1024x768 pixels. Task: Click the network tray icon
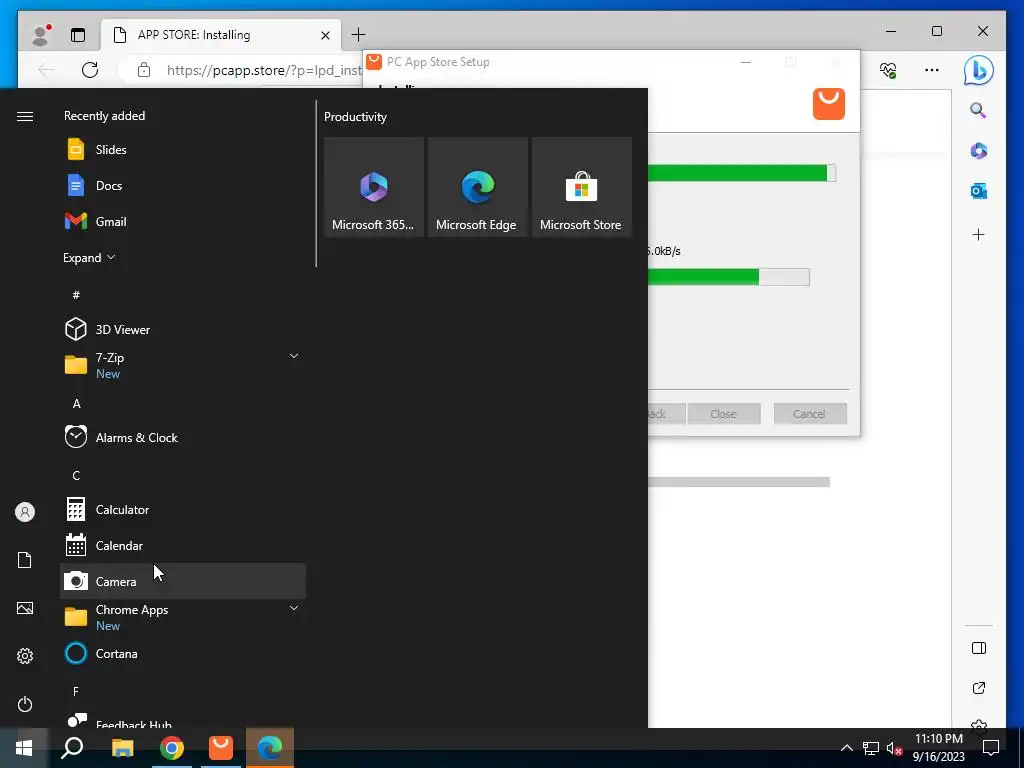[871, 748]
